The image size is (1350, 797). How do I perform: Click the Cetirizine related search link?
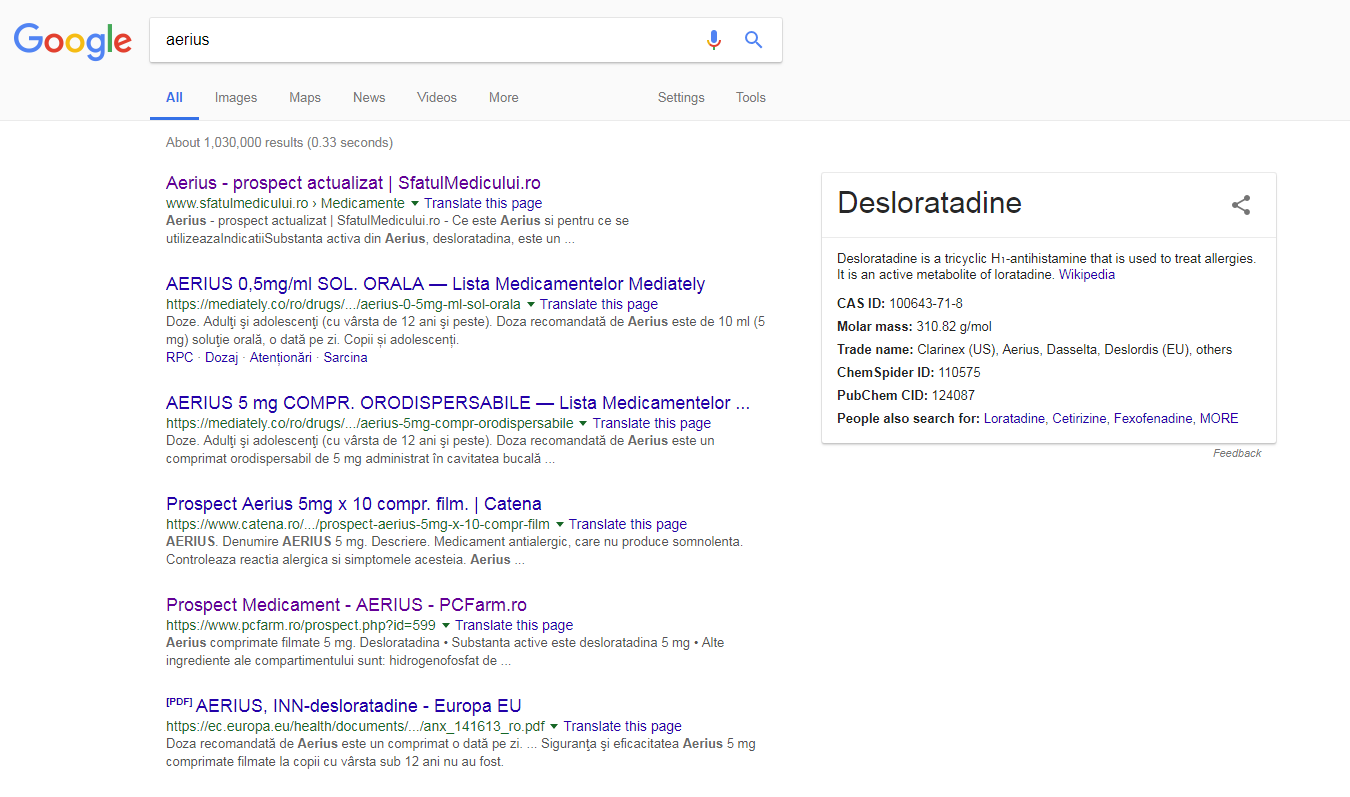(1079, 419)
